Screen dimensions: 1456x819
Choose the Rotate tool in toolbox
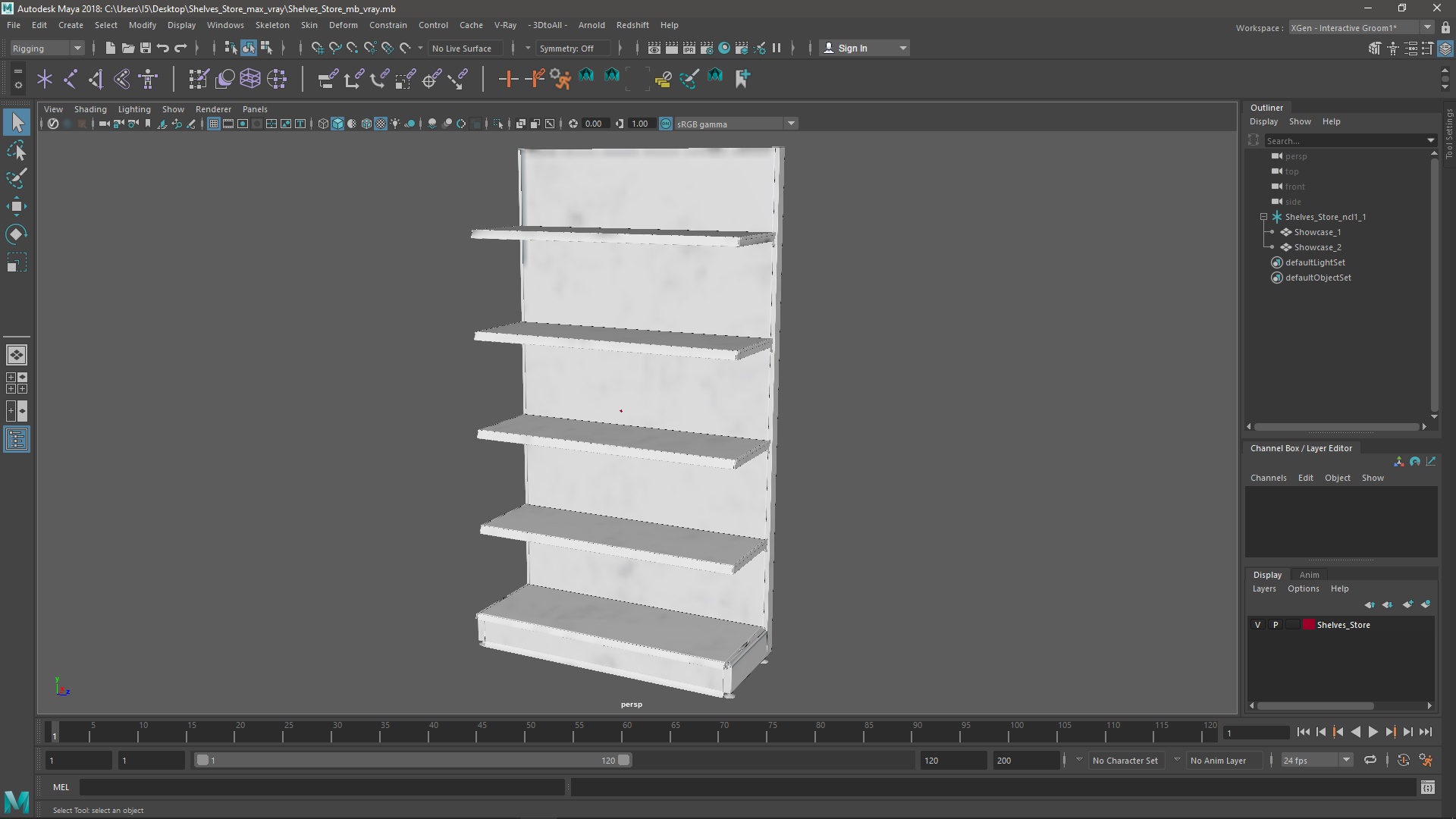click(17, 234)
